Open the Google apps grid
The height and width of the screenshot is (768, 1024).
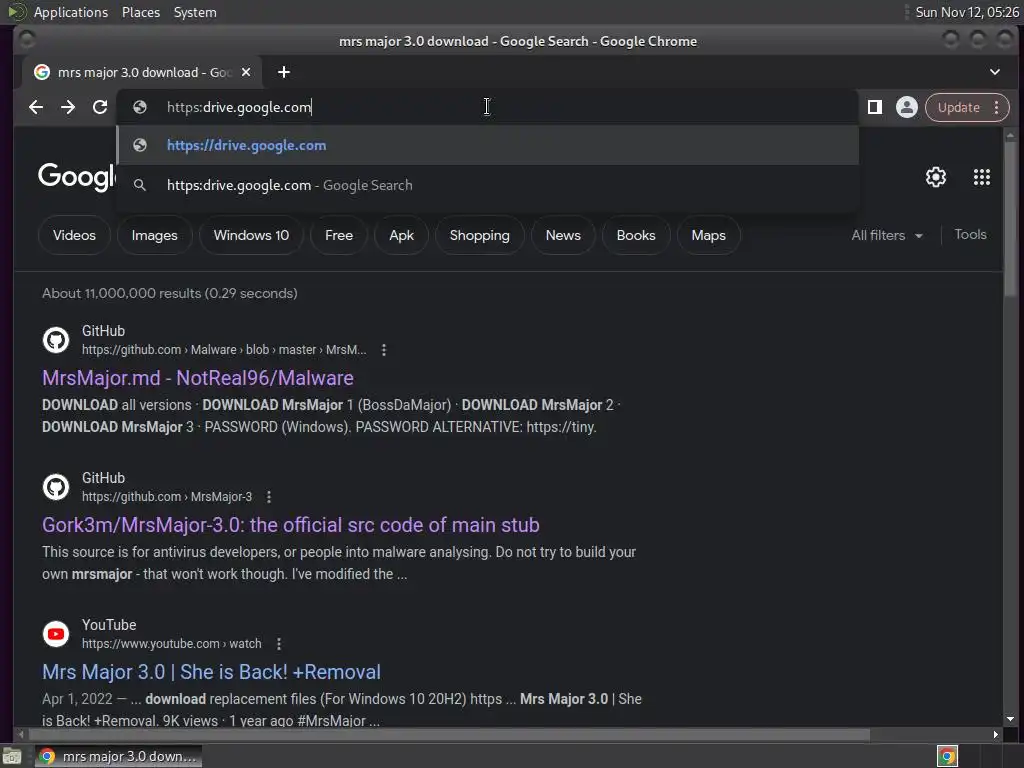point(982,177)
